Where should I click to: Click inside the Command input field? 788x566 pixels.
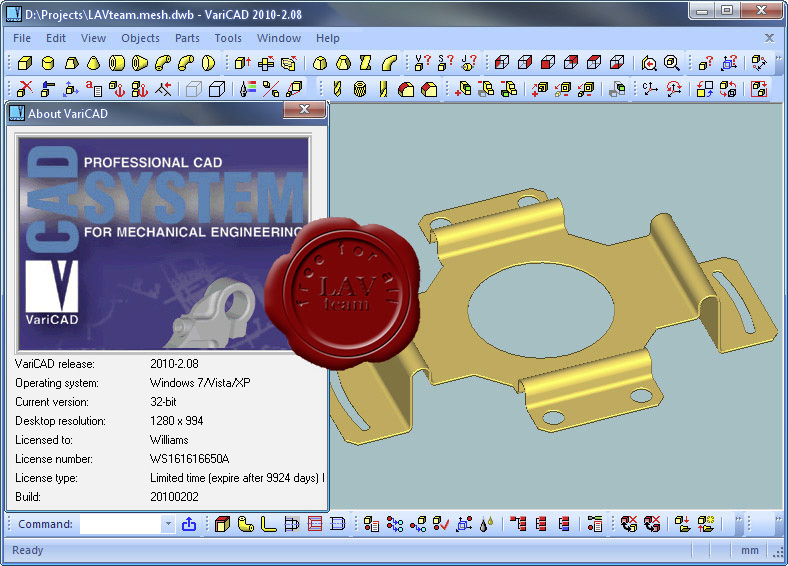tap(121, 524)
